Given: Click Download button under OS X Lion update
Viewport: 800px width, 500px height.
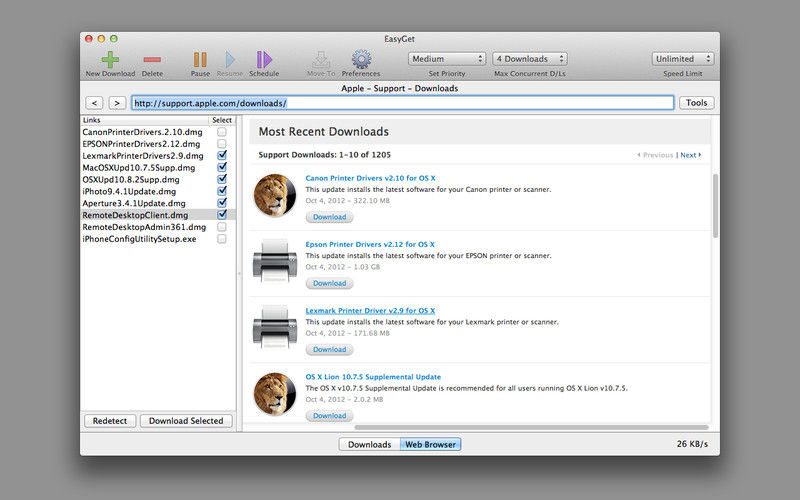Looking at the screenshot, I should tap(330, 416).
